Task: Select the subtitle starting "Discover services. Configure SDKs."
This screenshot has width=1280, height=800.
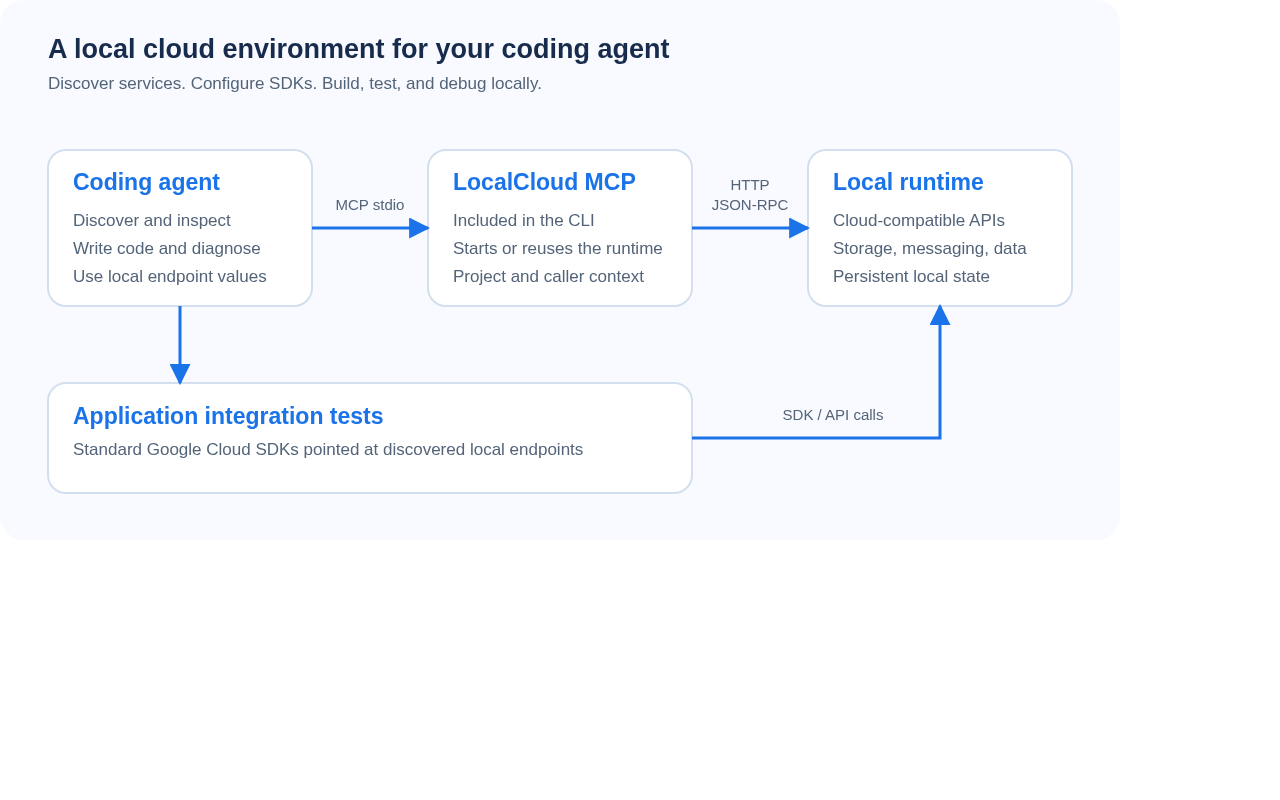Action: tap(295, 84)
